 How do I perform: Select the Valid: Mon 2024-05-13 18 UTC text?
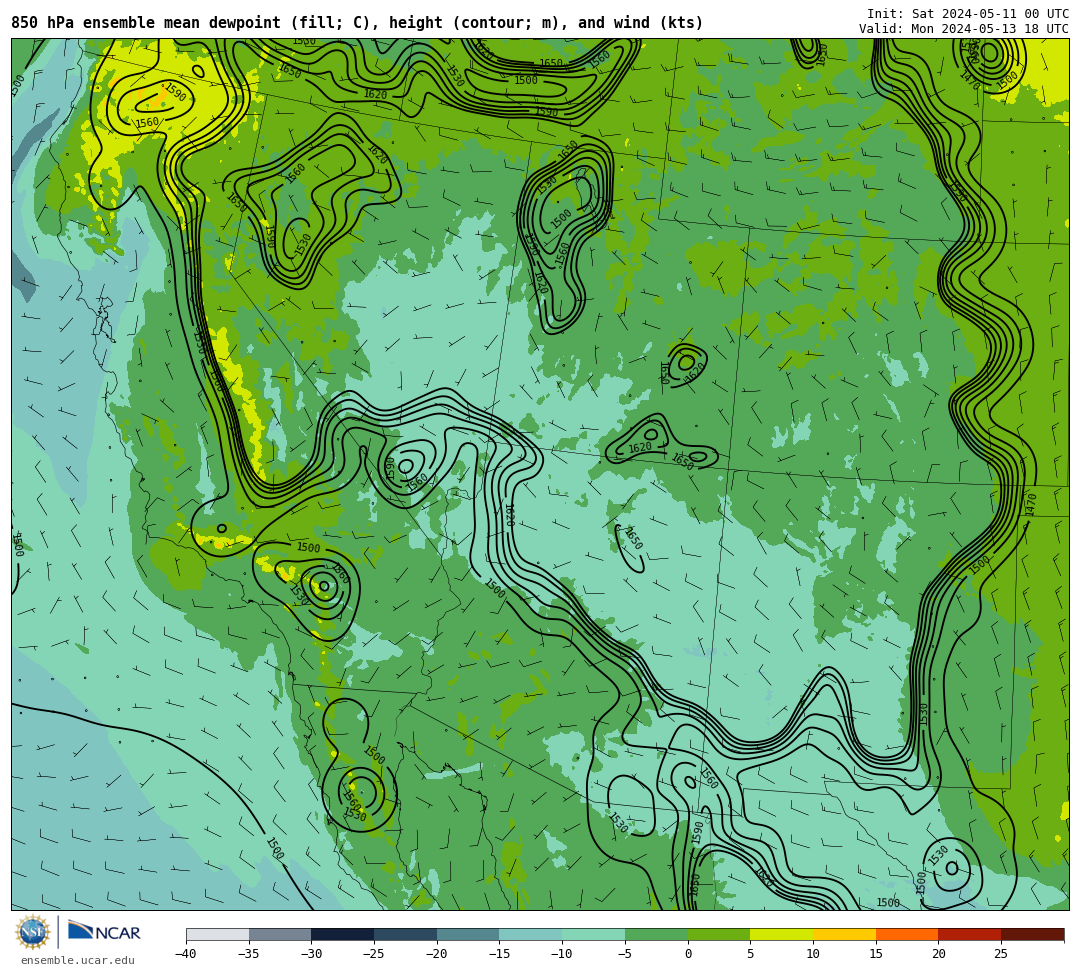[x=964, y=29]
